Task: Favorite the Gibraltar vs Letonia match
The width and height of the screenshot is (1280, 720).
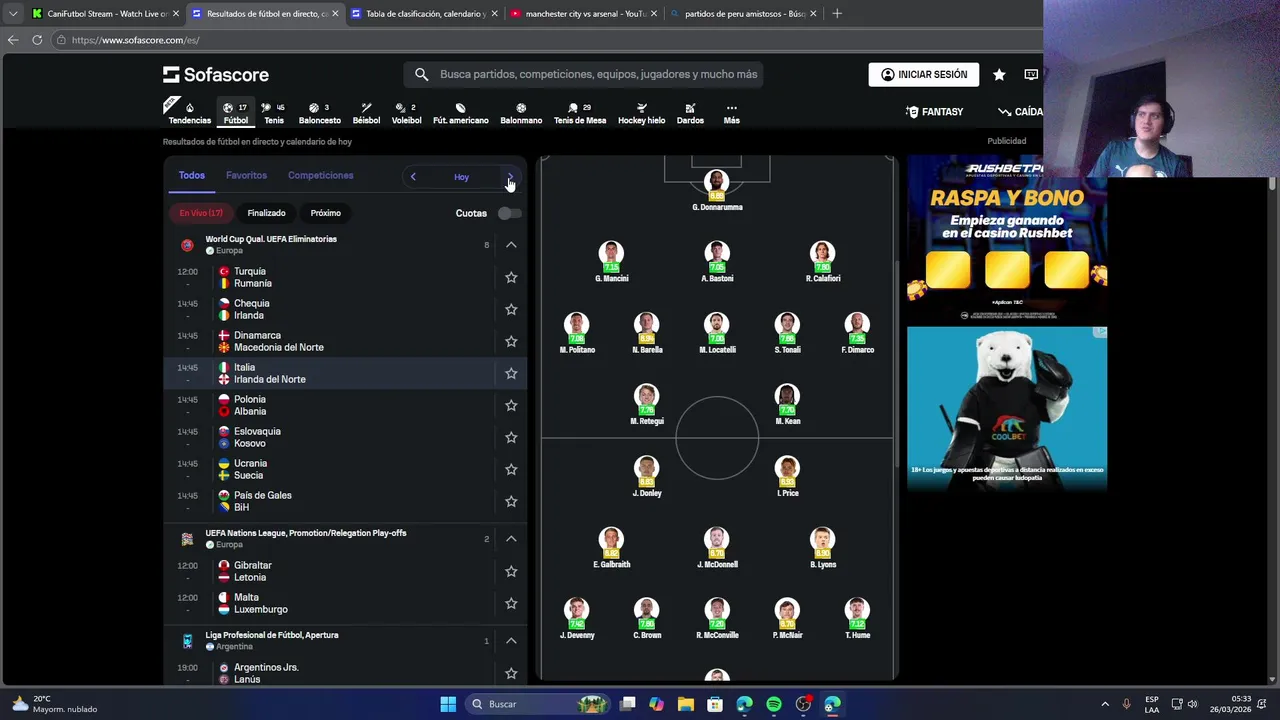Action: [x=511, y=571]
